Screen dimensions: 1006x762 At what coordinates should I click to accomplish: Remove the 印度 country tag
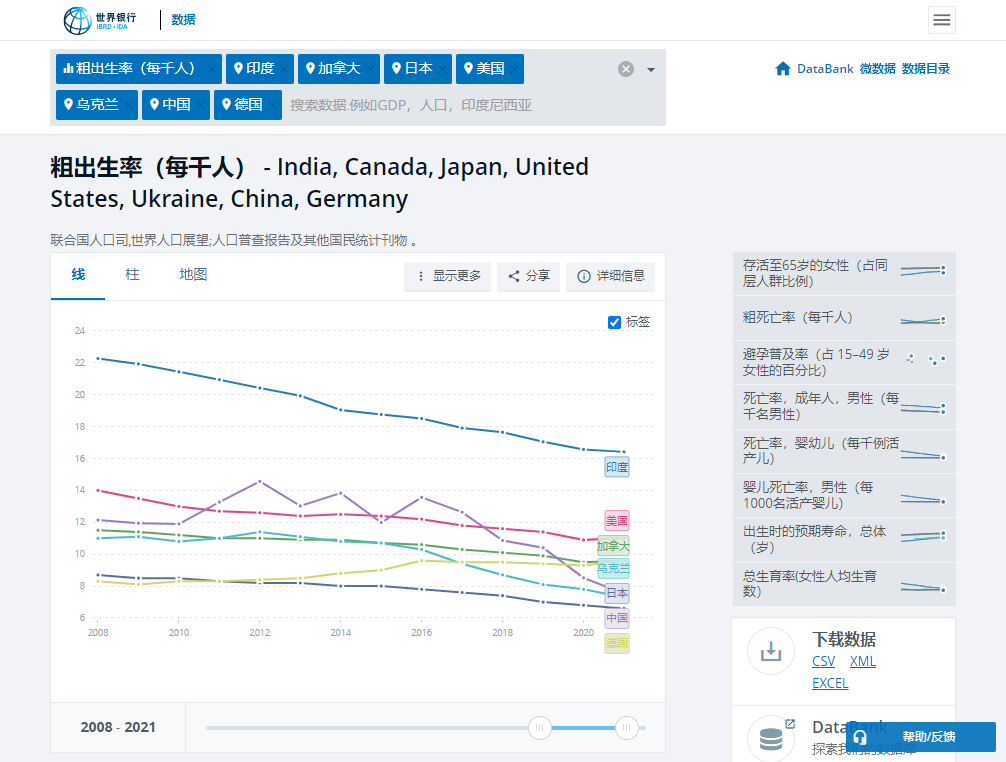(x=284, y=69)
